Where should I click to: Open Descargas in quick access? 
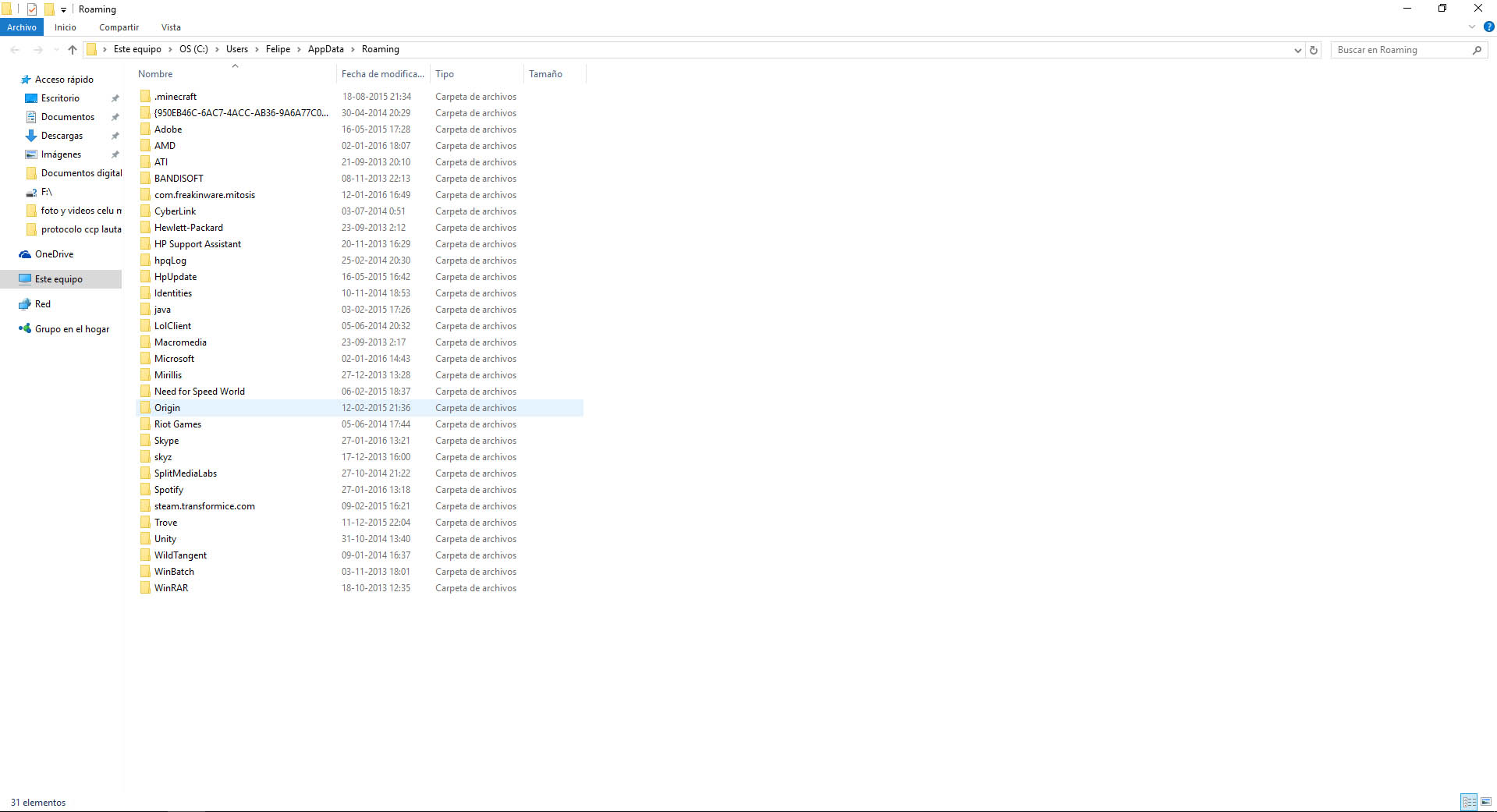point(62,136)
